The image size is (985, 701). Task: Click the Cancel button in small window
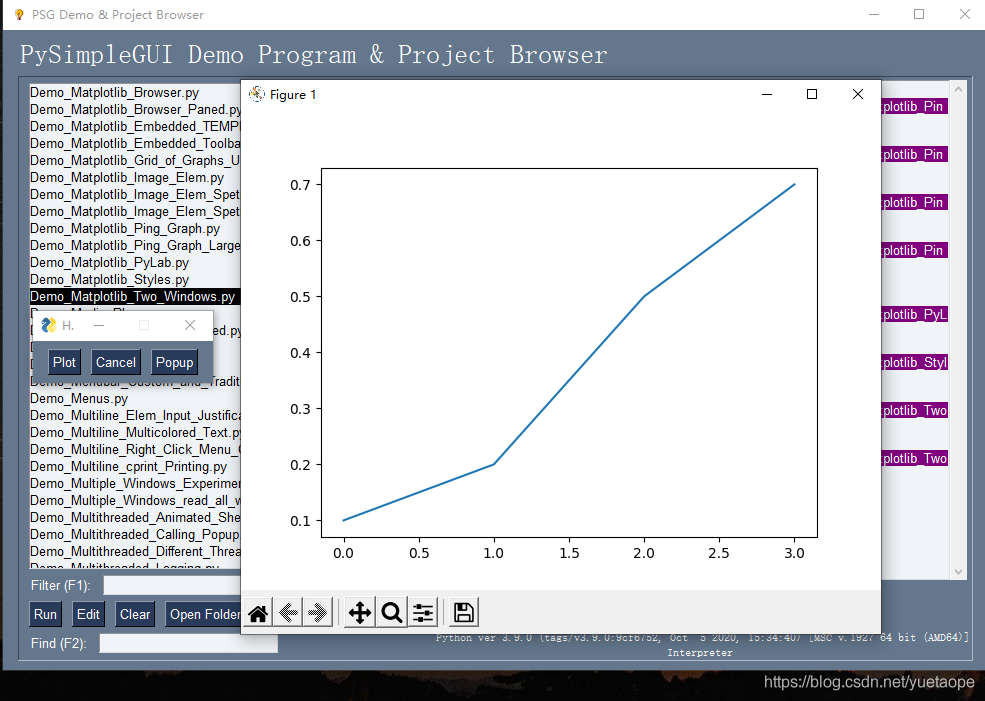[x=116, y=362]
